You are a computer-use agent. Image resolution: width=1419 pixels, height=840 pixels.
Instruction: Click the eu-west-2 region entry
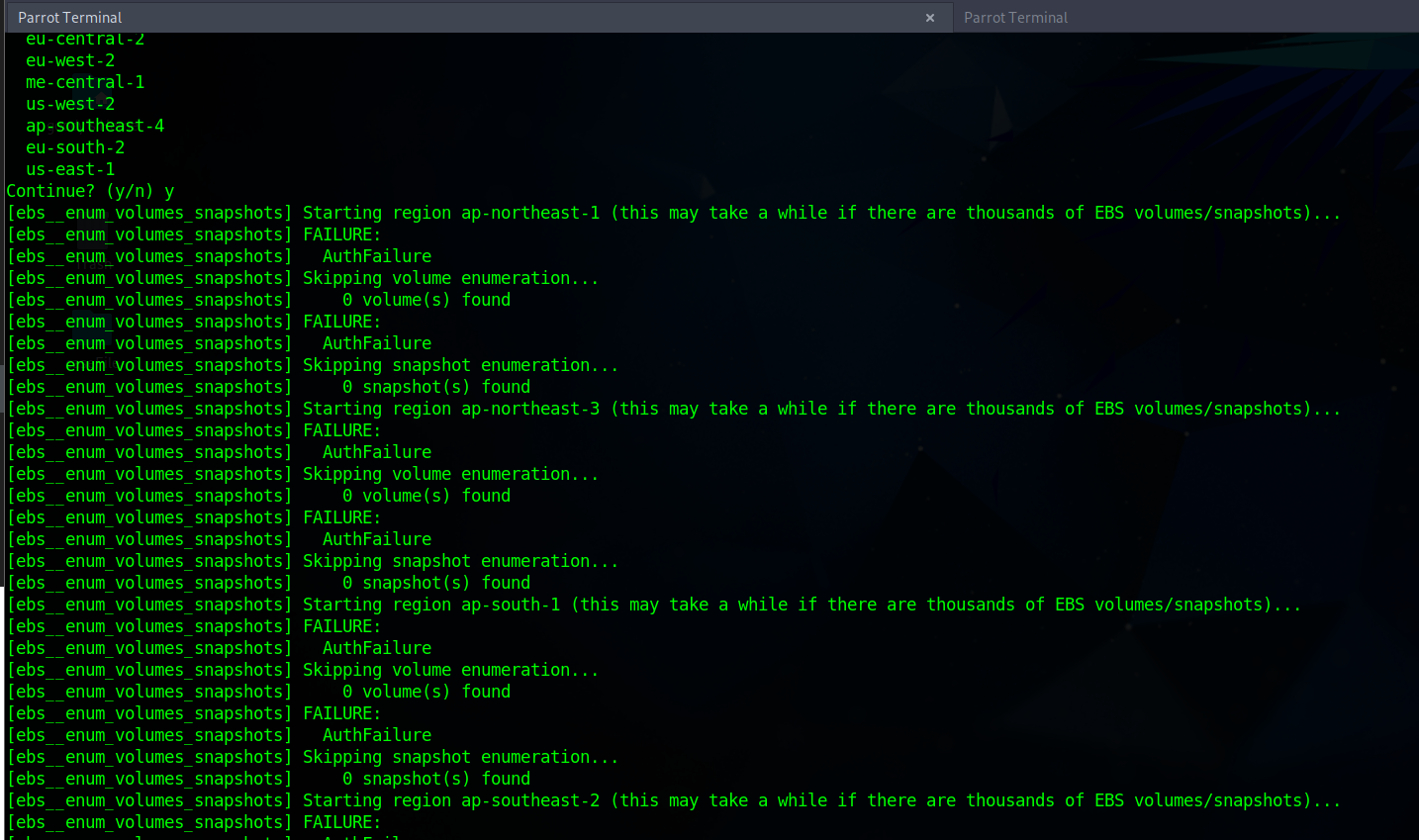point(70,59)
